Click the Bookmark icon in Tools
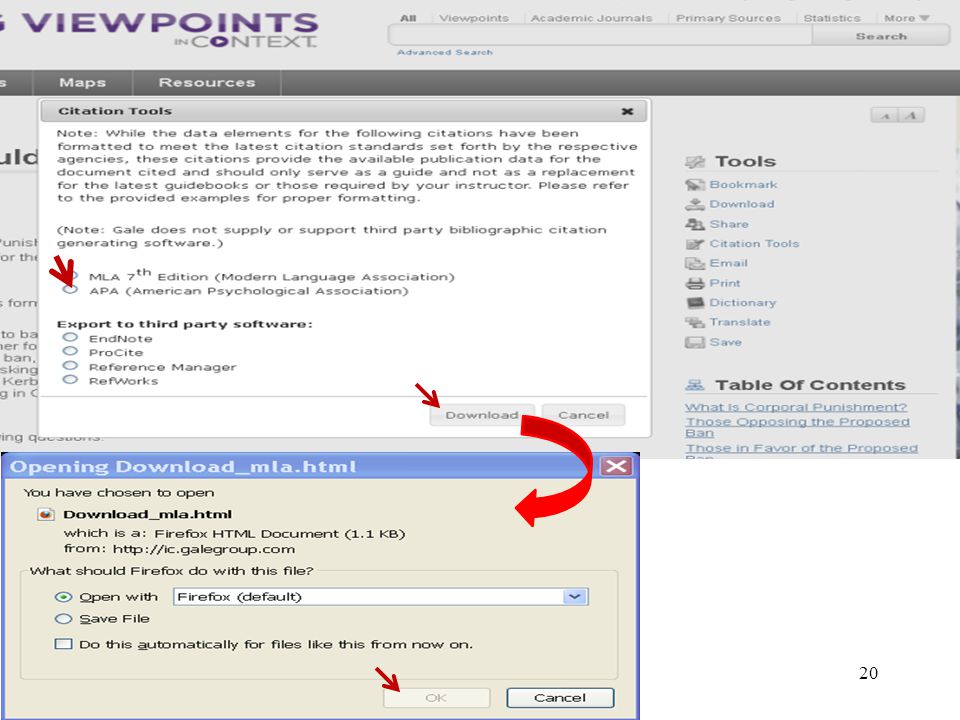This screenshot has width=960, height=720. 695,184
